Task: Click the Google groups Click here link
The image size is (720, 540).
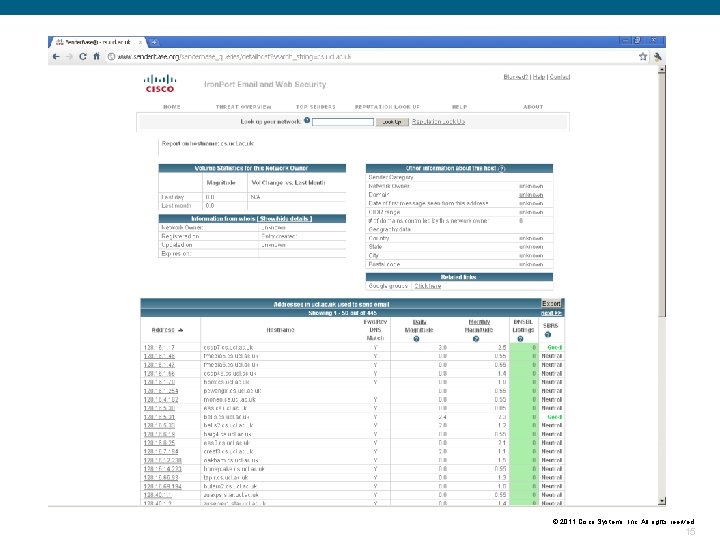Action: [428, 286]
